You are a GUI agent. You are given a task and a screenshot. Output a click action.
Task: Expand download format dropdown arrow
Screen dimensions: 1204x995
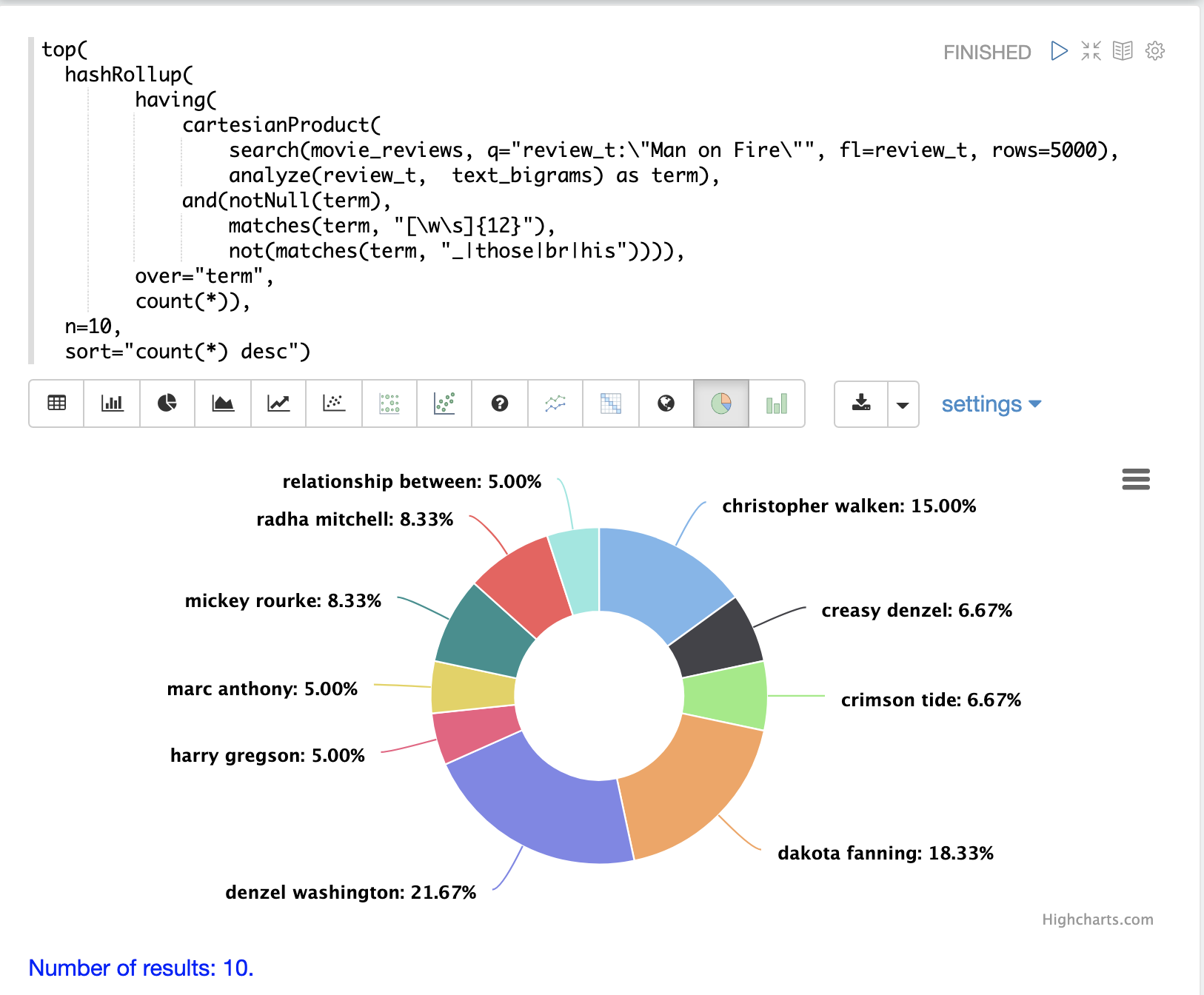click(903, 404)
